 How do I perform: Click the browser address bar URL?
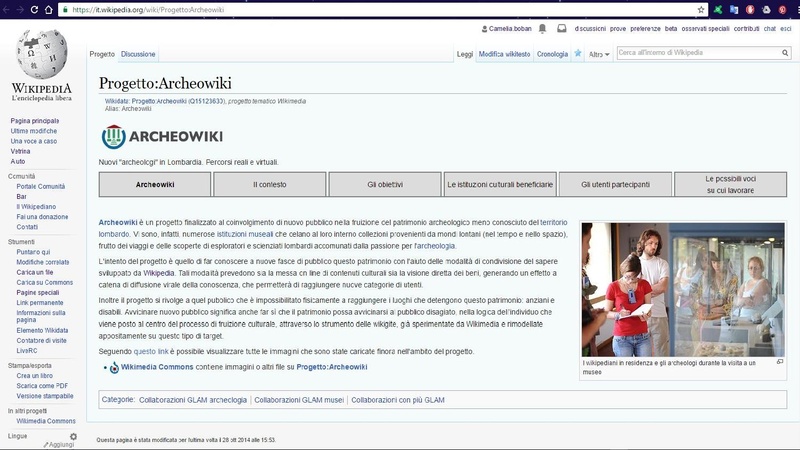[x=148, y=10]
